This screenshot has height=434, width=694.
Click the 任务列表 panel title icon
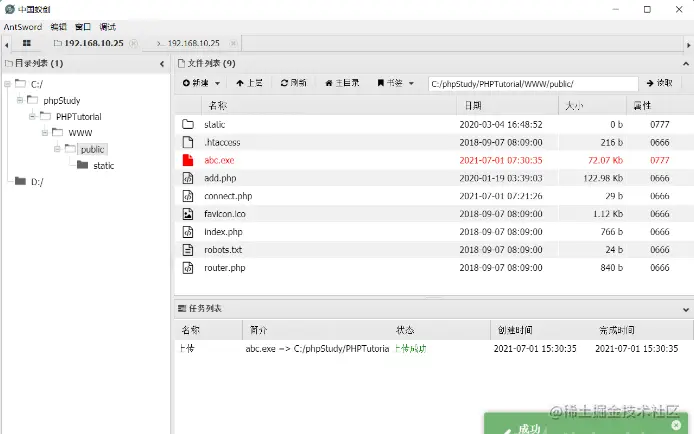click(181, 308)
